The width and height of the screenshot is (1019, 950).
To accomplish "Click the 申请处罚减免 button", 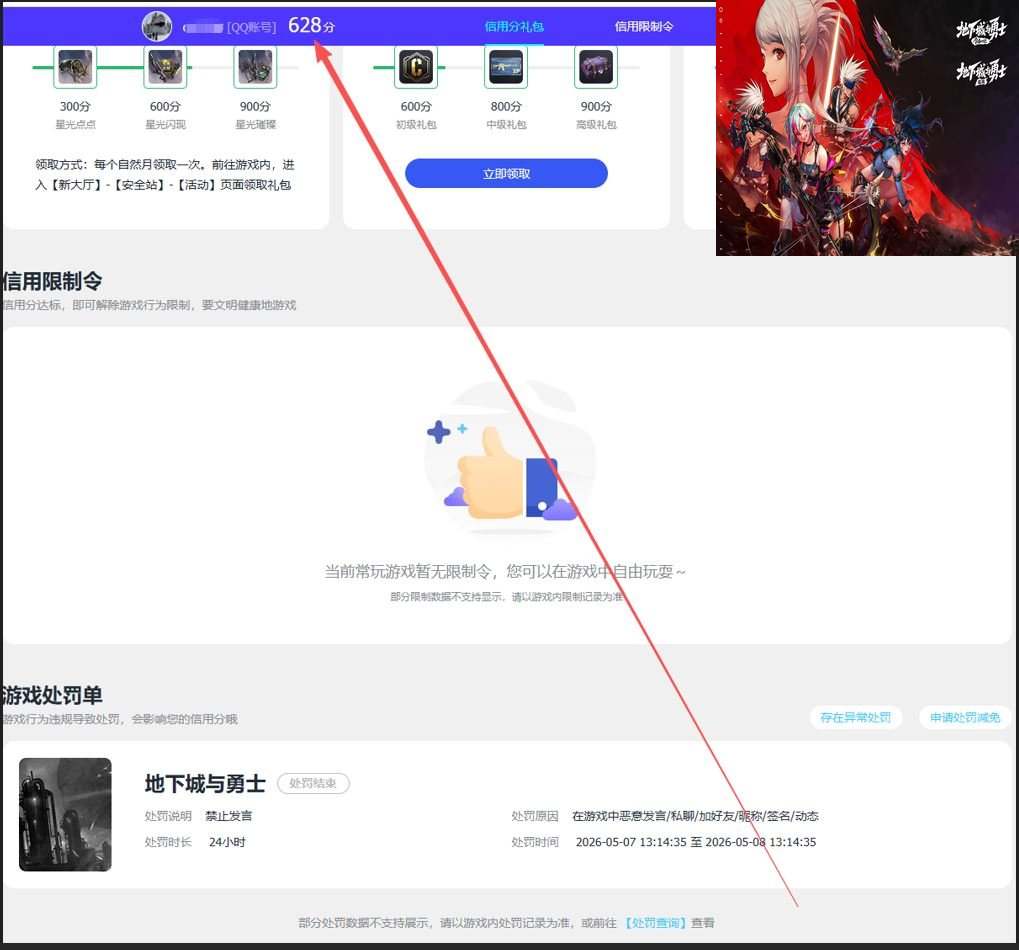I will (x=965, y=717).
